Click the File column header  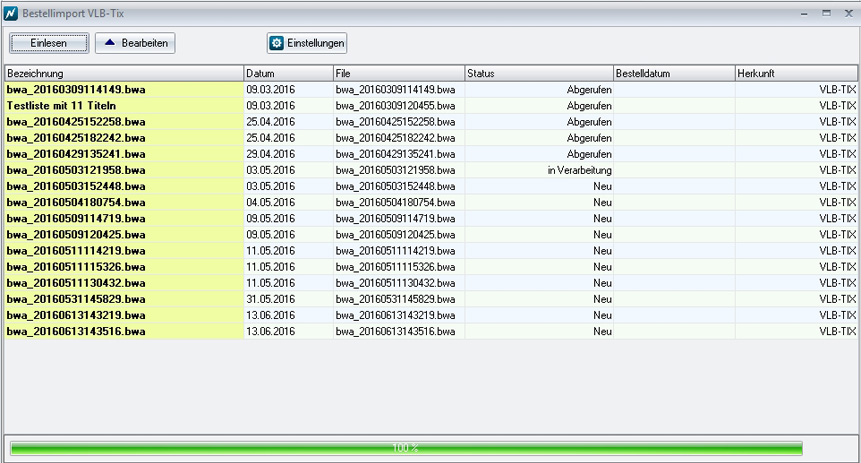pos(398,74)
